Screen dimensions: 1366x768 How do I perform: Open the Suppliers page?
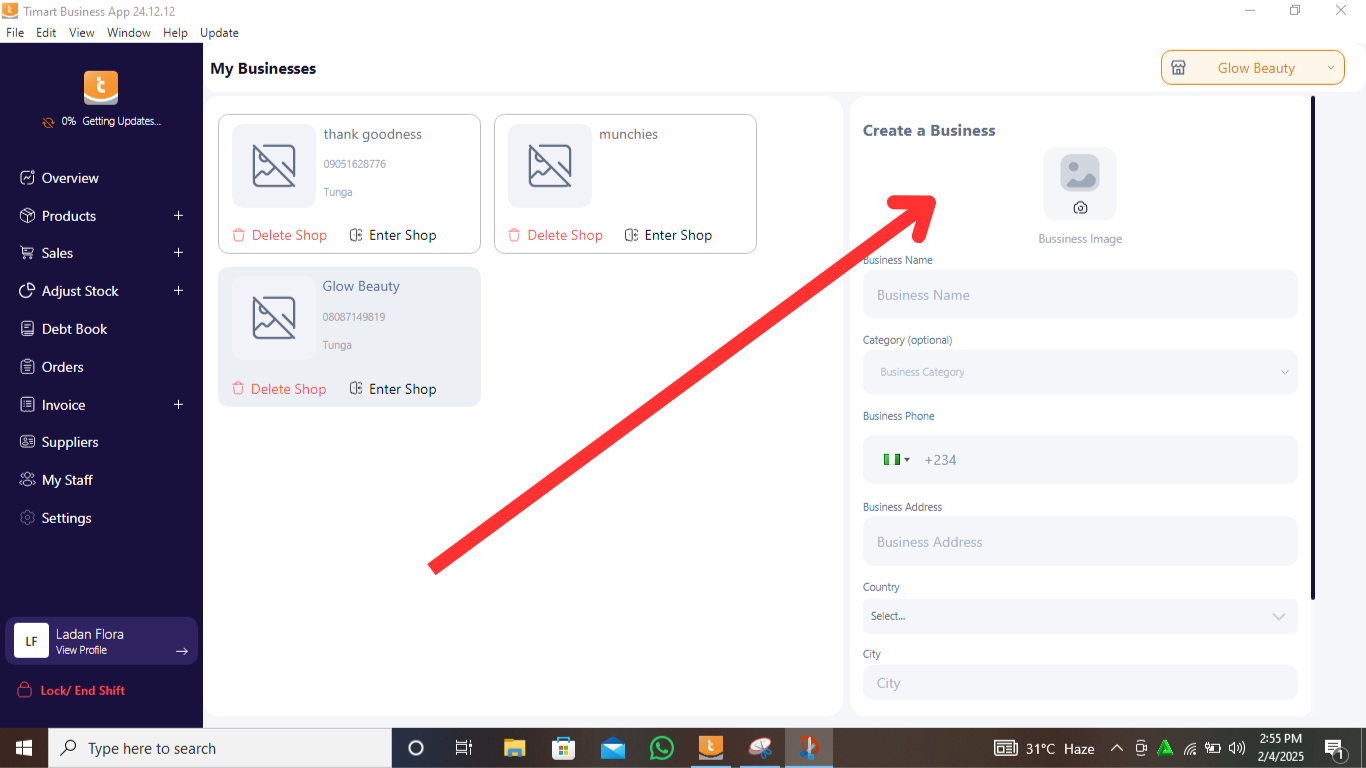click(70, 442)
